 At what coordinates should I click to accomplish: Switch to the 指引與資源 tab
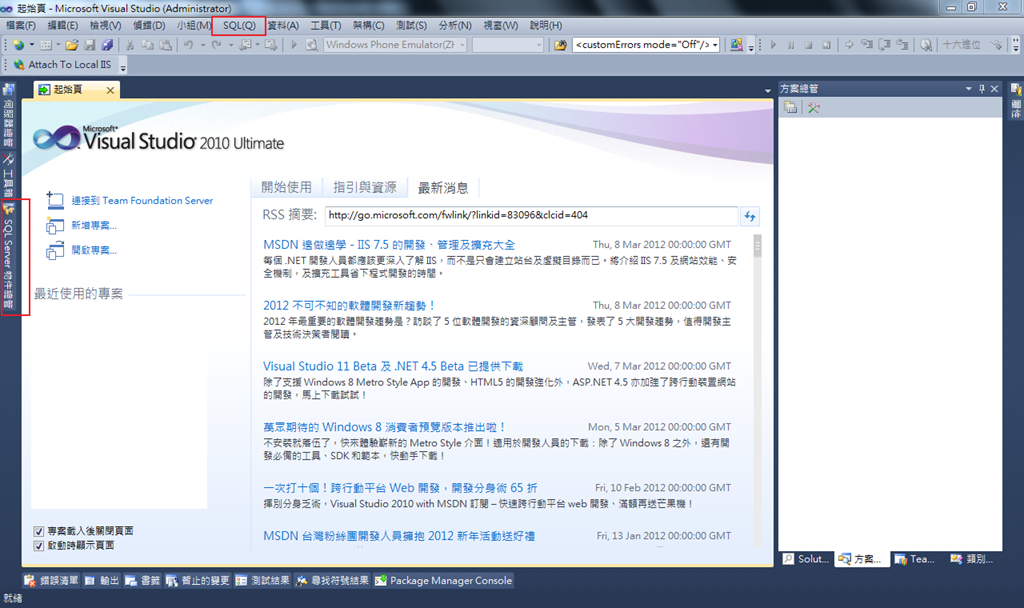(364, 187)
